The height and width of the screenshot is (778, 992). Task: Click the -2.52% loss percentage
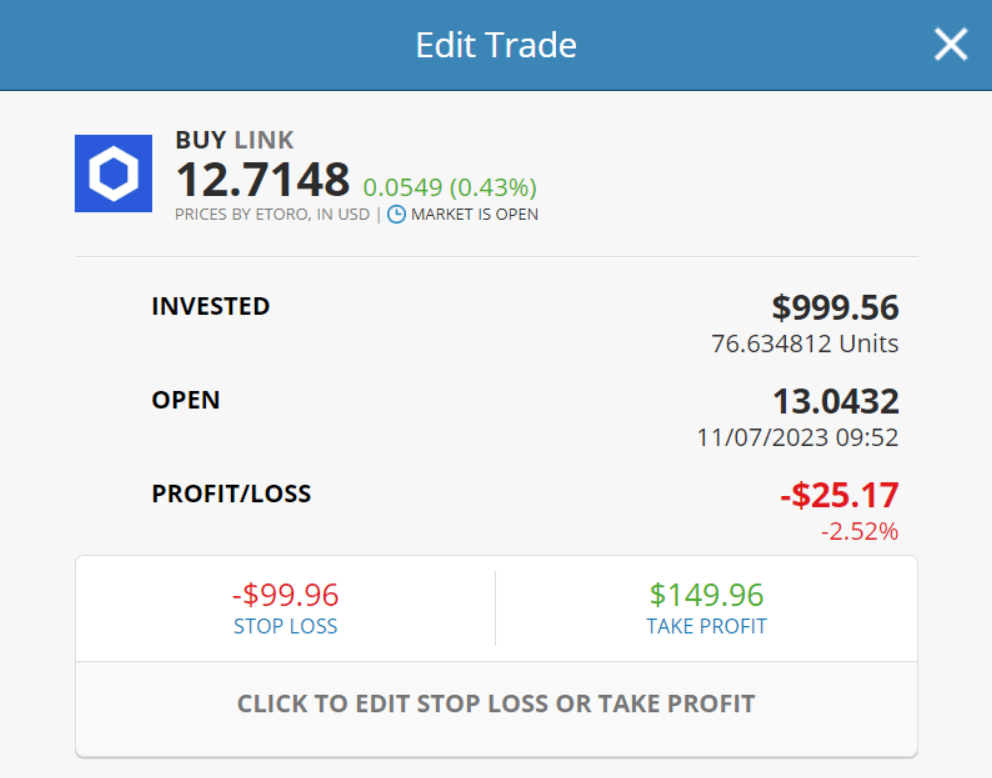[859, 531]
